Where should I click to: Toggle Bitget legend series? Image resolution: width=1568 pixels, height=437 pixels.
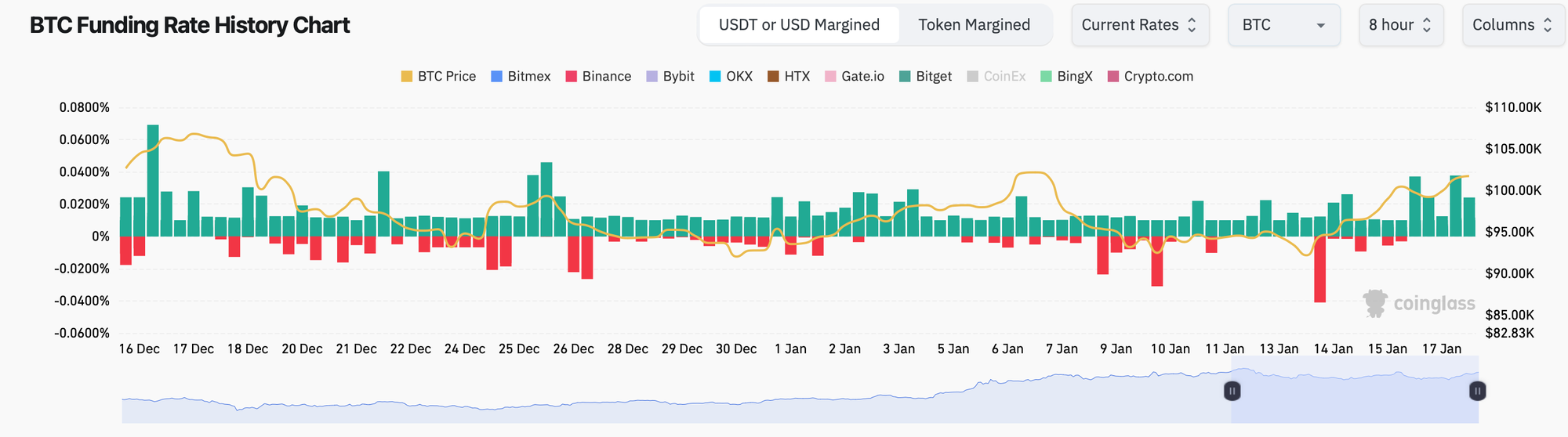(926, 76)
